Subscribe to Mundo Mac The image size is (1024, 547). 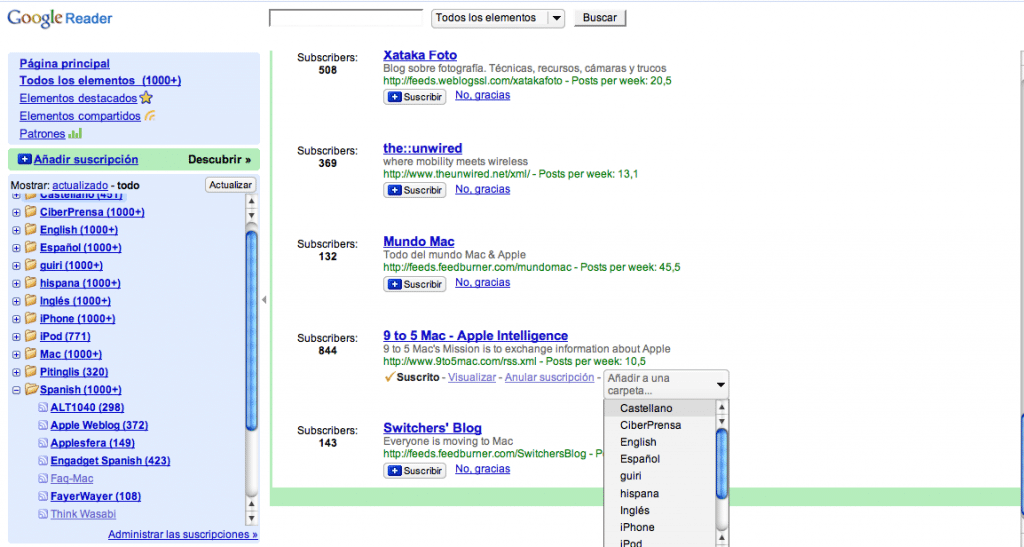click(415, 284)
